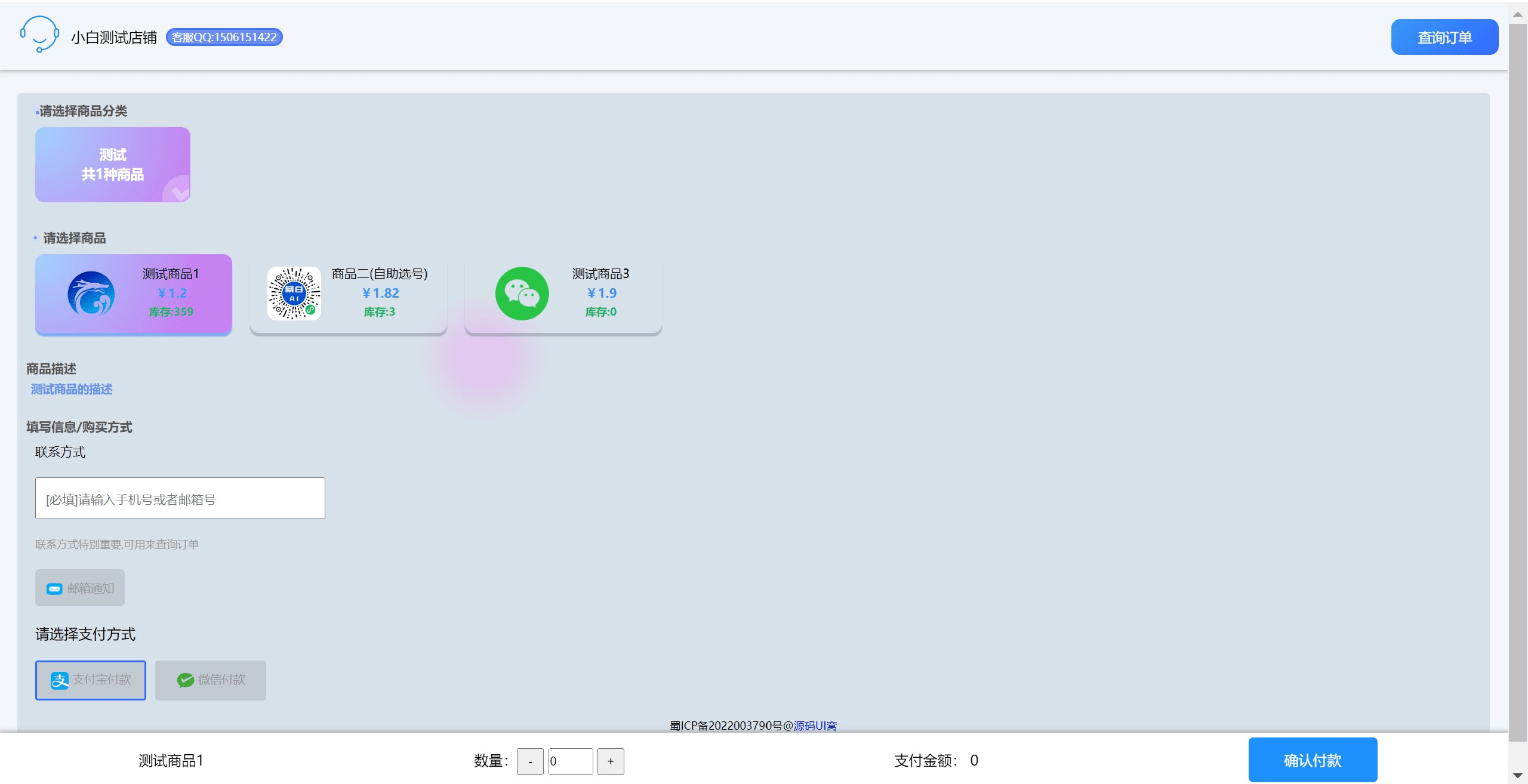This screenshot has height=784, width=1528.
Task: Click the 支付金额 amount value 0
Action: 974,761
